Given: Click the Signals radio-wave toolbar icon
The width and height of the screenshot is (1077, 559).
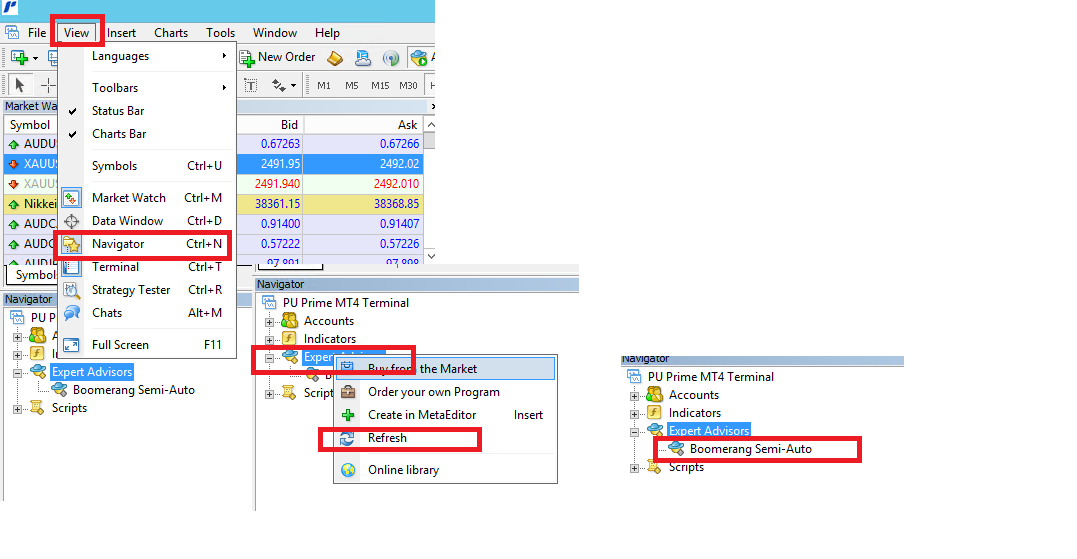Looking at the screenshot, I should coord(391,58).
